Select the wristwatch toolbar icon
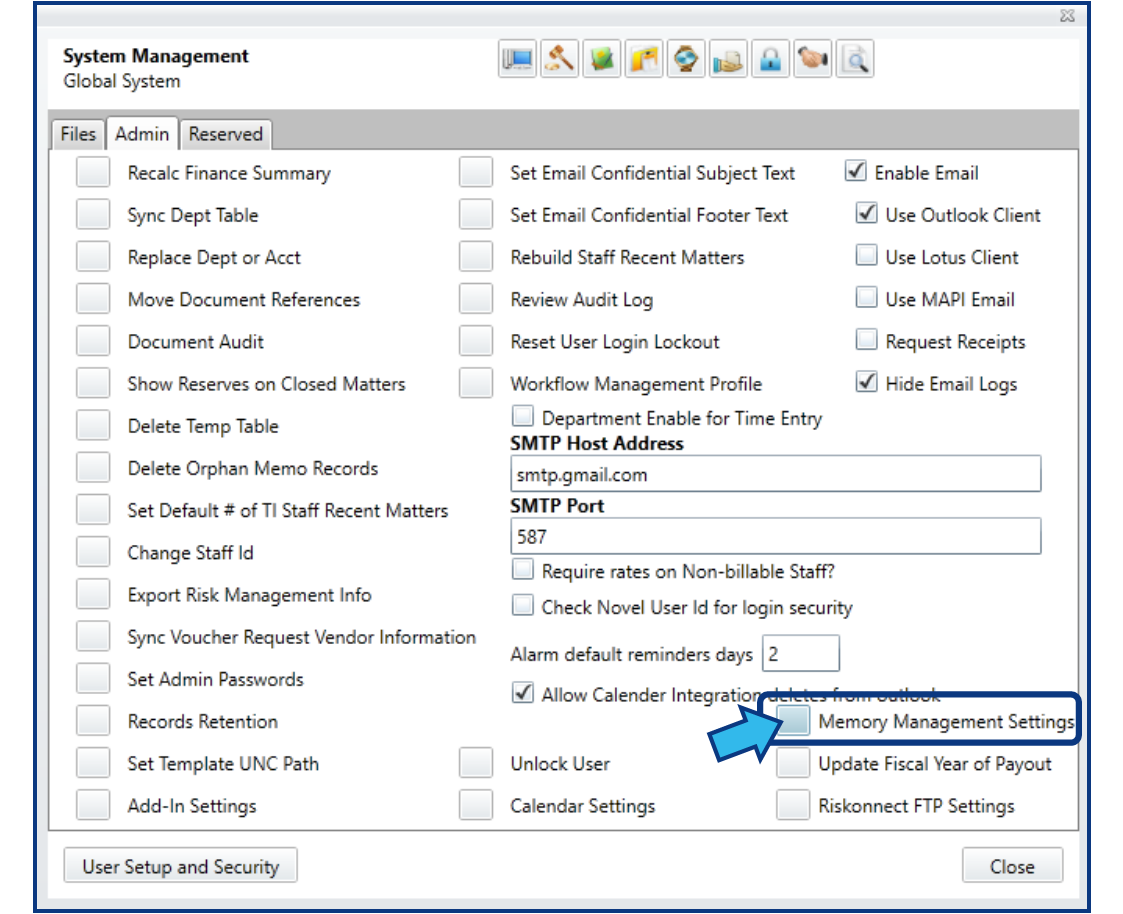The height and width of the screenshot is (914, 1123). point(686,60)
